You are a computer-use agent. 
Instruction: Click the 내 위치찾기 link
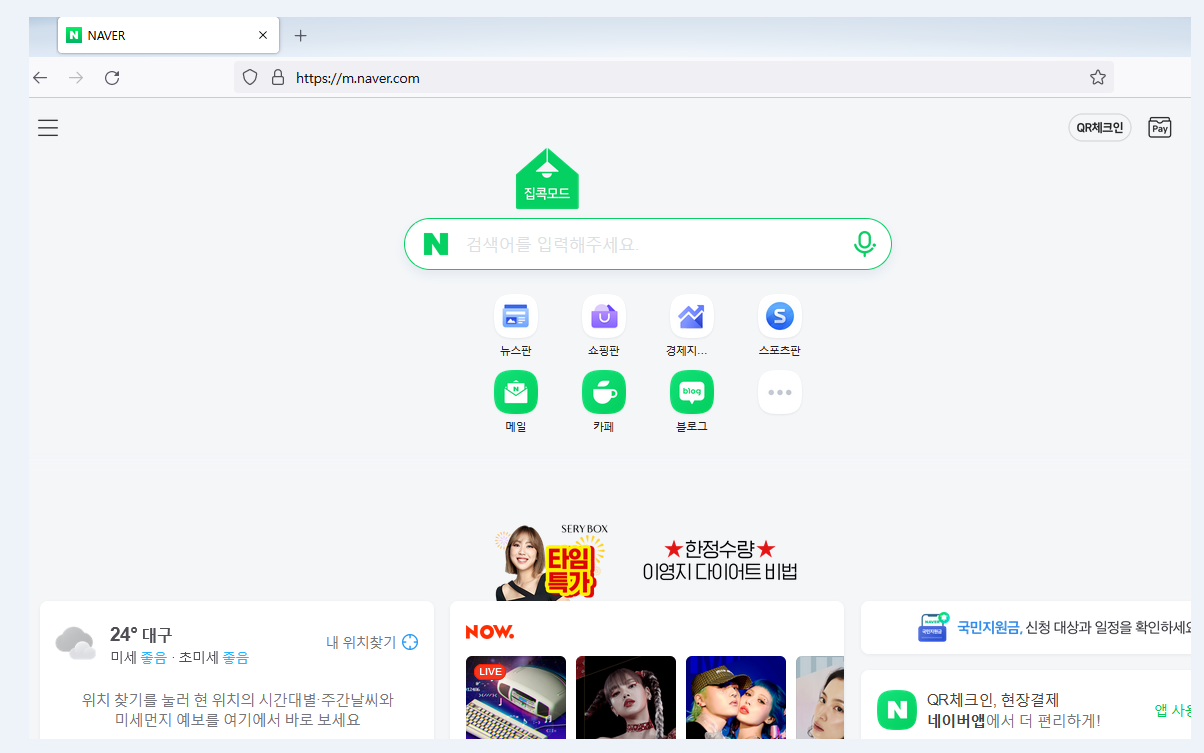tap(372, 642)
